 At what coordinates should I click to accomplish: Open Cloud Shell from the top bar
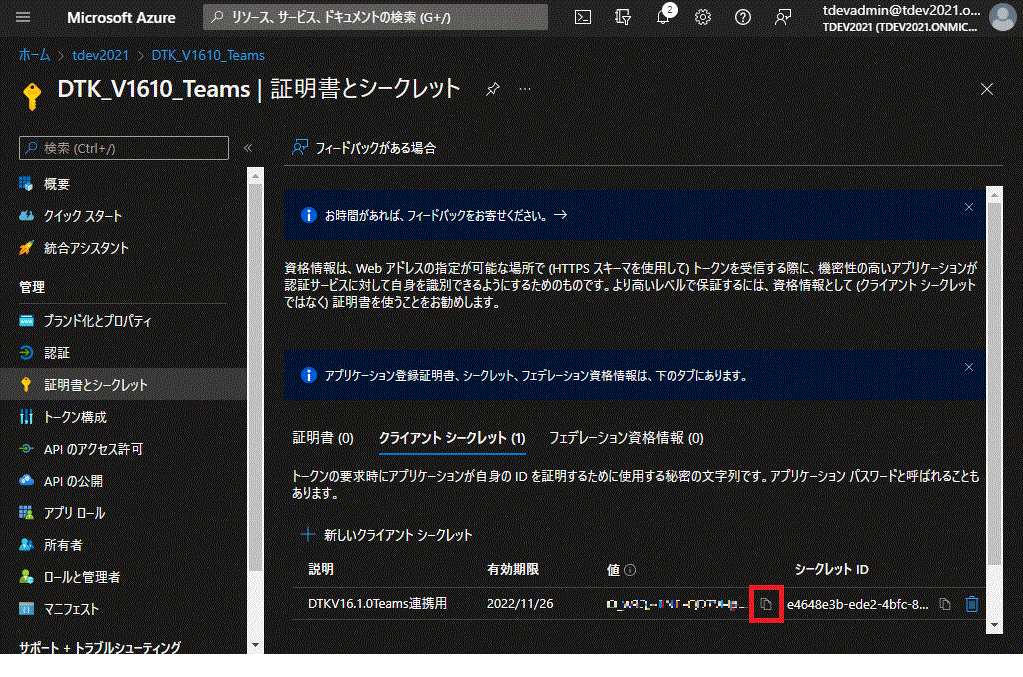[583, 18]
